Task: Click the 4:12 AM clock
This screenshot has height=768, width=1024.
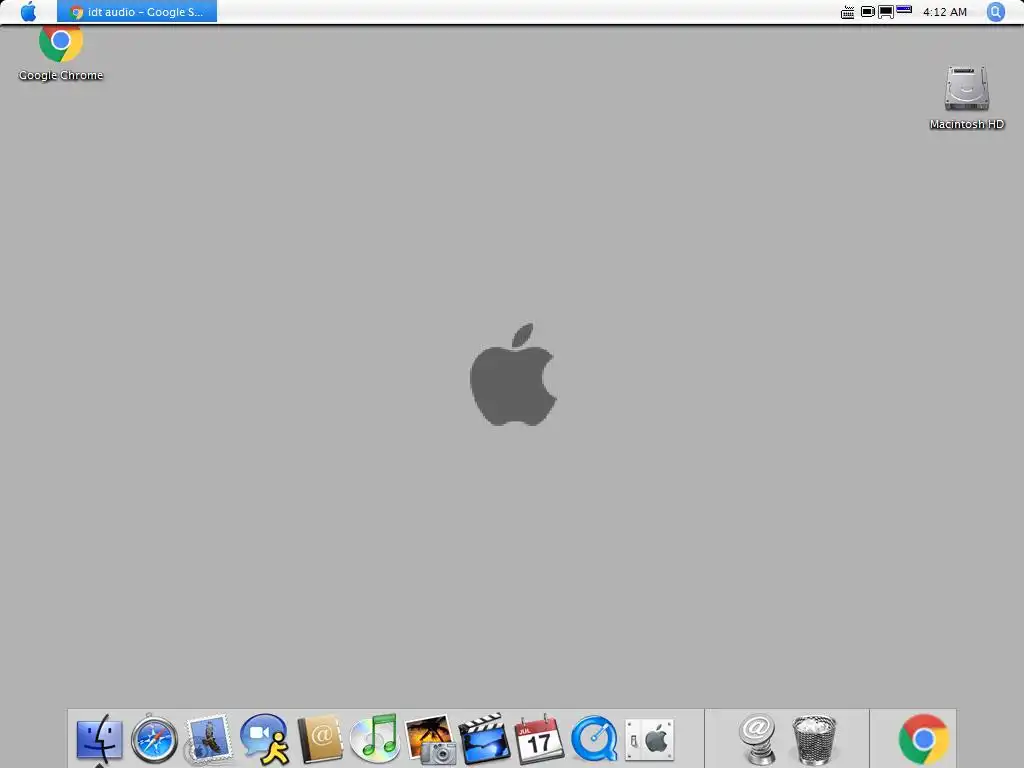Action: pos(944,12)
